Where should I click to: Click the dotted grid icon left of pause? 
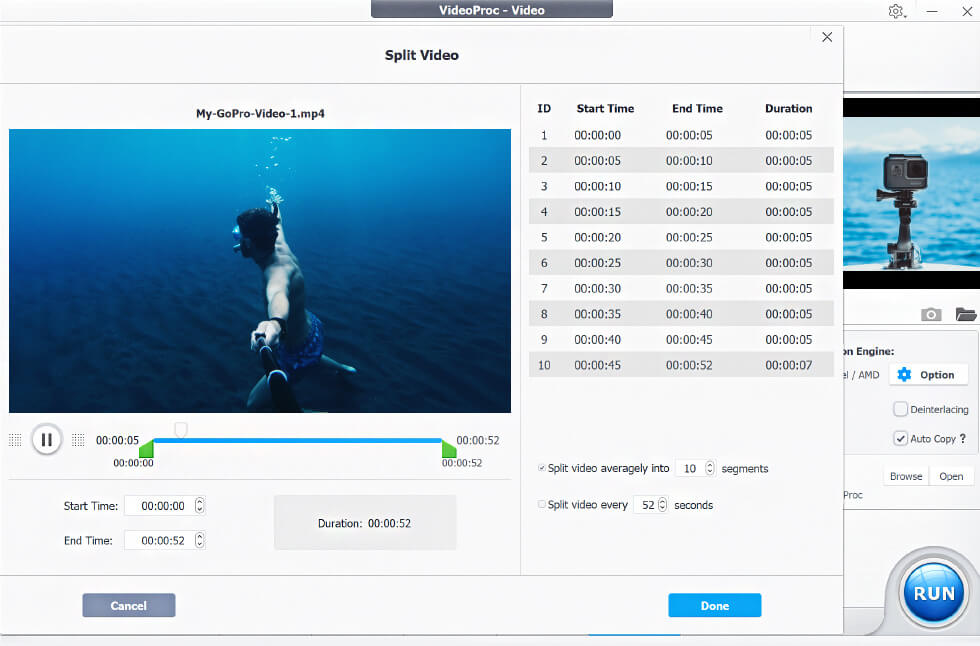coord(16,440)
